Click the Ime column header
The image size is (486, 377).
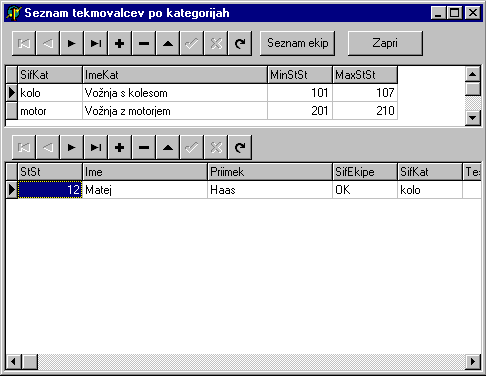click(x=145, y=172)
